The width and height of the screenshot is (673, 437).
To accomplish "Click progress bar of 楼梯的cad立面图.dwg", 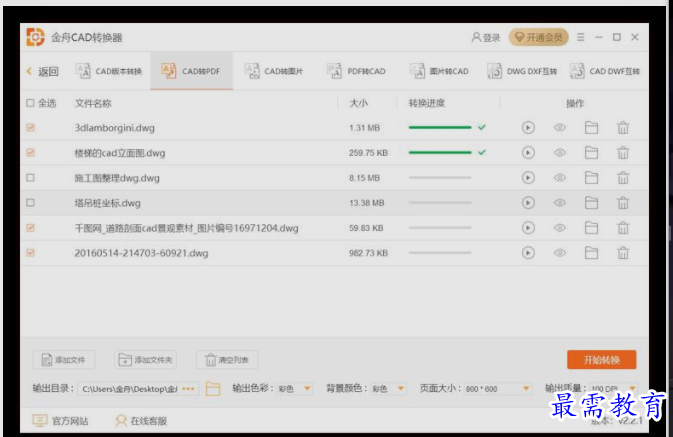I will [440, 152].
